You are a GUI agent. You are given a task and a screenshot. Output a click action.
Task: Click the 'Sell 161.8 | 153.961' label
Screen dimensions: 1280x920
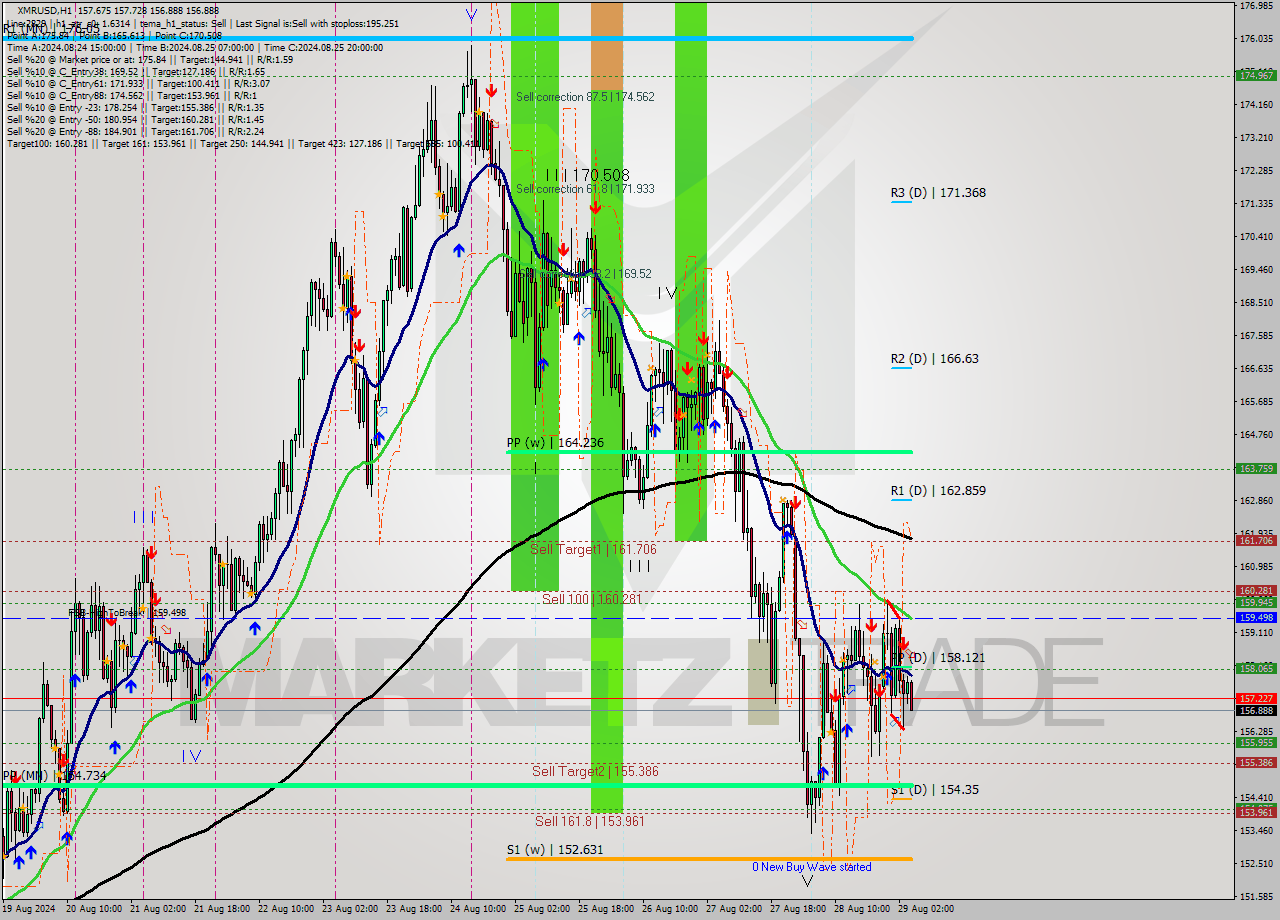[x=589, y=822]
